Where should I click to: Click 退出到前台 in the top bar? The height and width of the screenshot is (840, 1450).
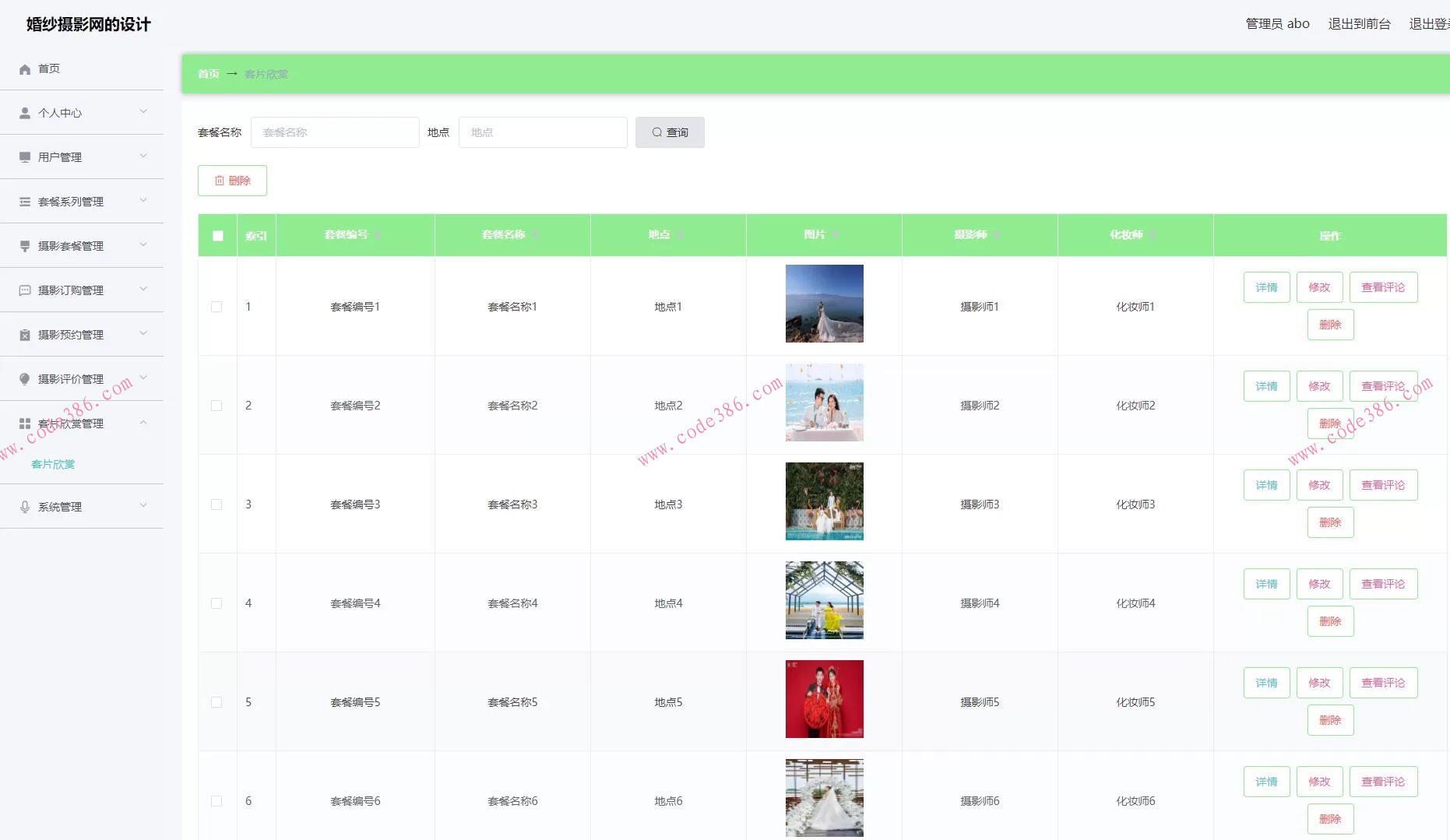point(1359,24)
